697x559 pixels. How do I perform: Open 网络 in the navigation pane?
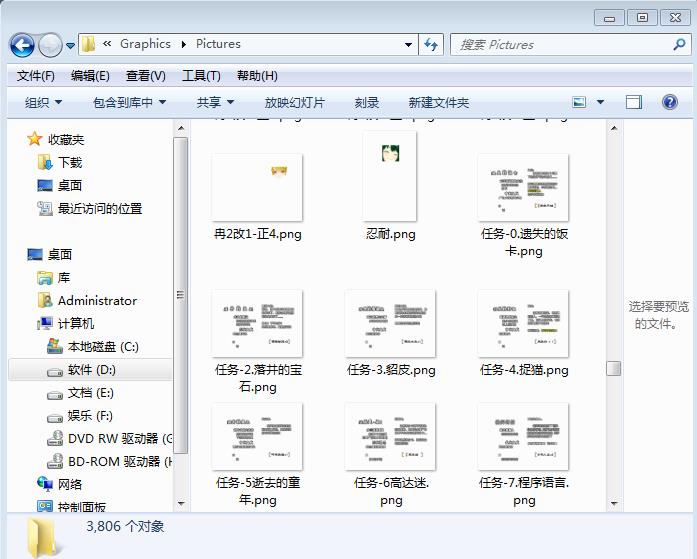70,484
